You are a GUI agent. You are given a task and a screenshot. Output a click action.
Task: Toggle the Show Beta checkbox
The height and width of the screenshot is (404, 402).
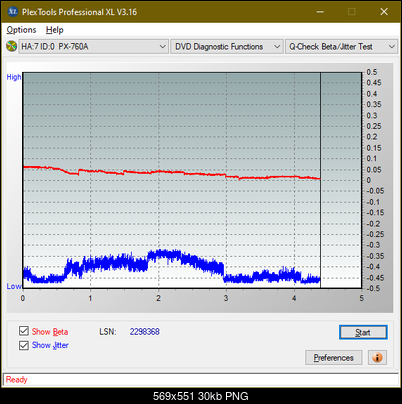click(24, 331)
